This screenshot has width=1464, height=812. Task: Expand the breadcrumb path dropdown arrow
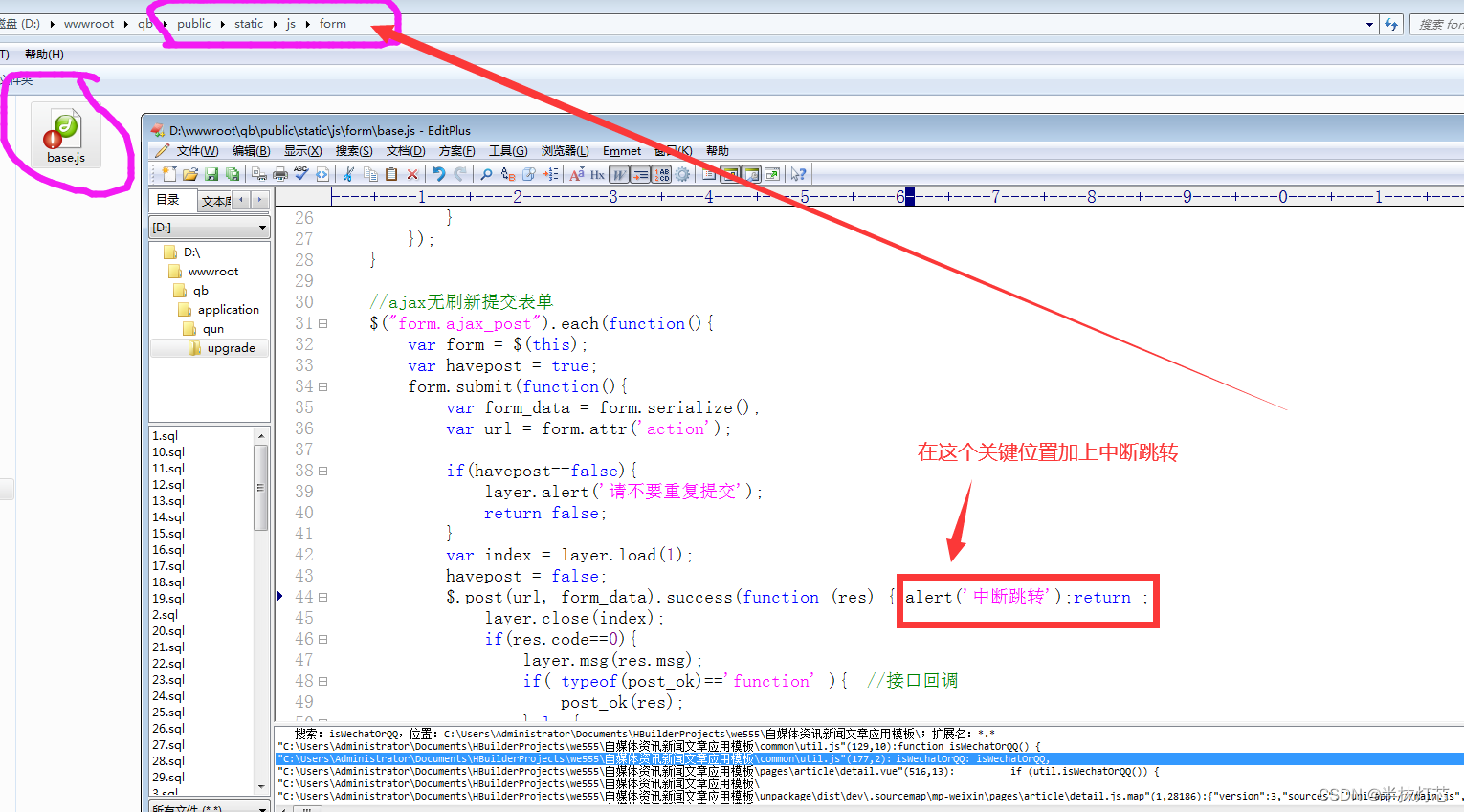pyautogui.click(x=1370, y=24)
